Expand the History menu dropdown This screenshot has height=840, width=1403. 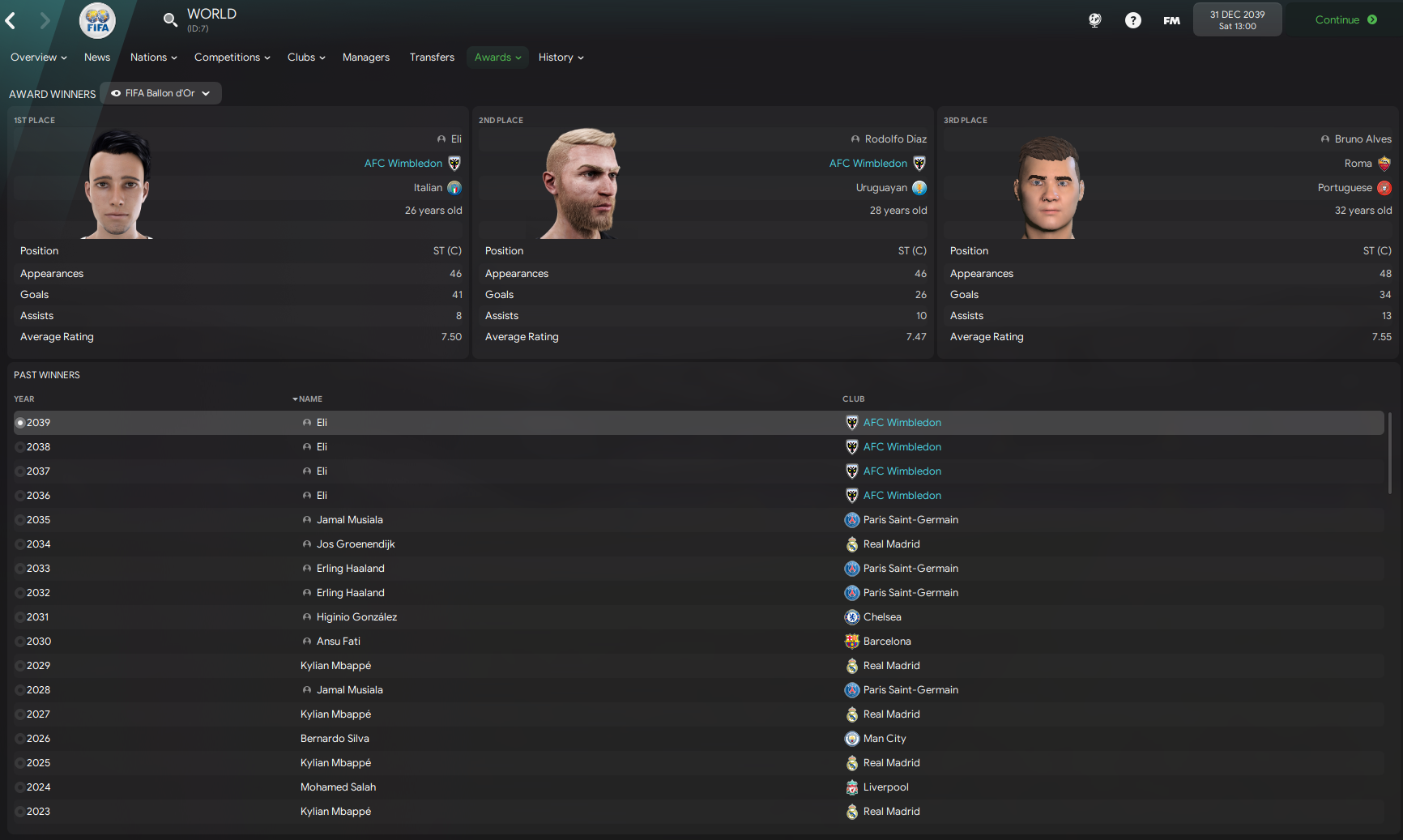point(561,58)
